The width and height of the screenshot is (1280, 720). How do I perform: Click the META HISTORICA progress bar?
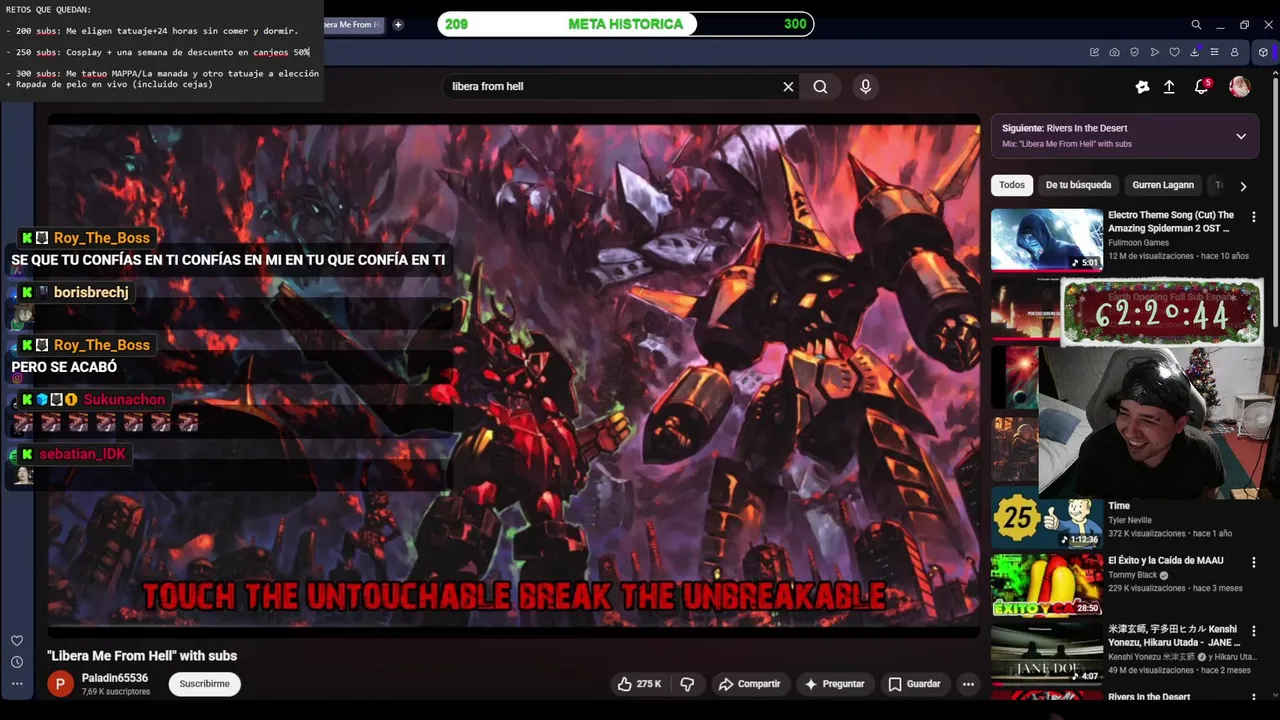[x=626, y=24]
